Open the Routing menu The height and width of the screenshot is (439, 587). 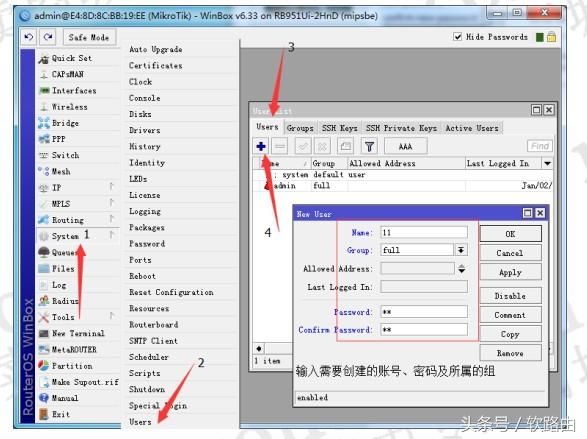coord(67,220)
